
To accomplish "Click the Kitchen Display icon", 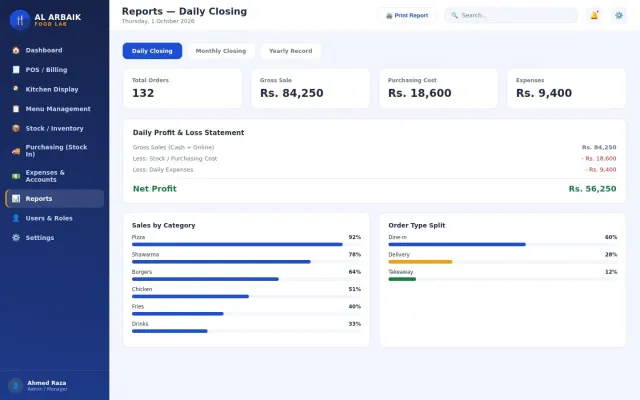I will coord(16,89).
